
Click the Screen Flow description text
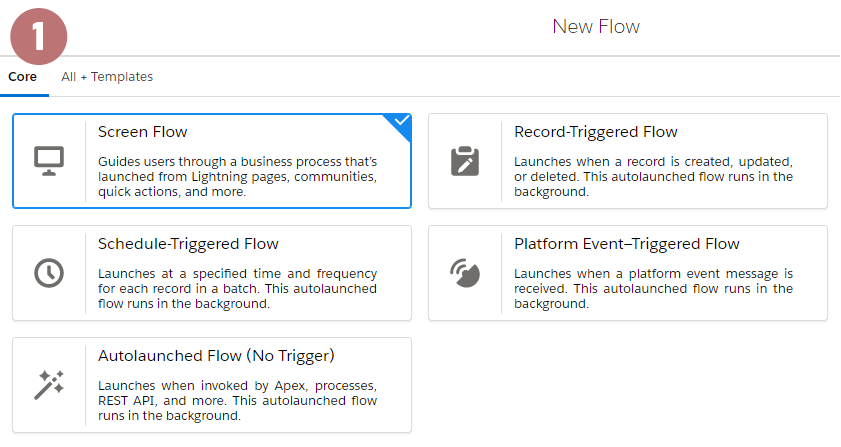tap(238, 177)
